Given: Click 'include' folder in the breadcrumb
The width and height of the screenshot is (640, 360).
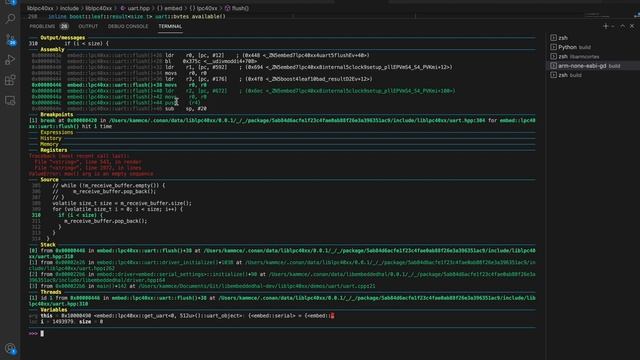Looking at the screenshot, I should pyautogui.click(x=69, y=8).
